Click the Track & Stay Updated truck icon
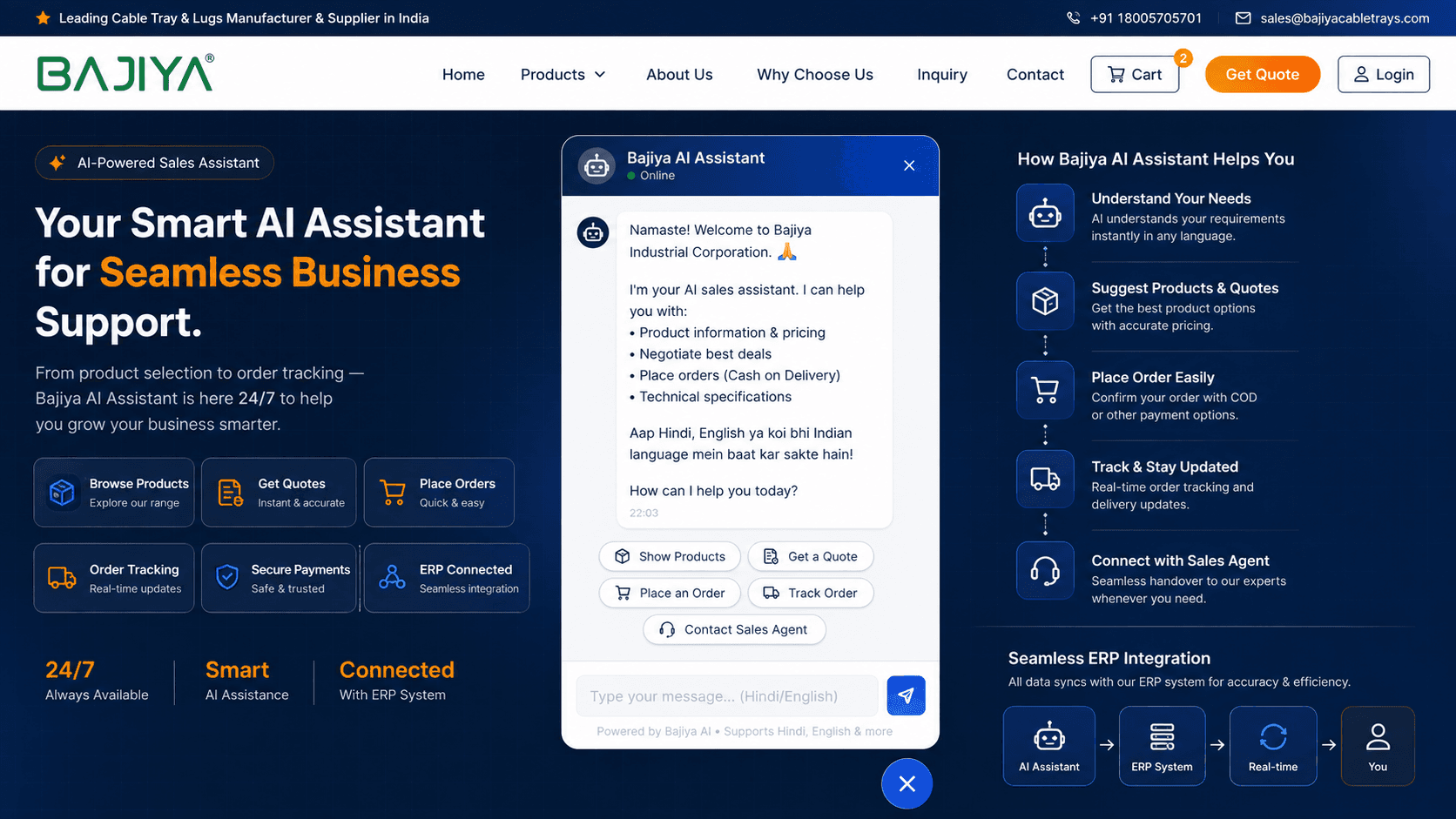The image size is (1456, 819). point(1045,479)
